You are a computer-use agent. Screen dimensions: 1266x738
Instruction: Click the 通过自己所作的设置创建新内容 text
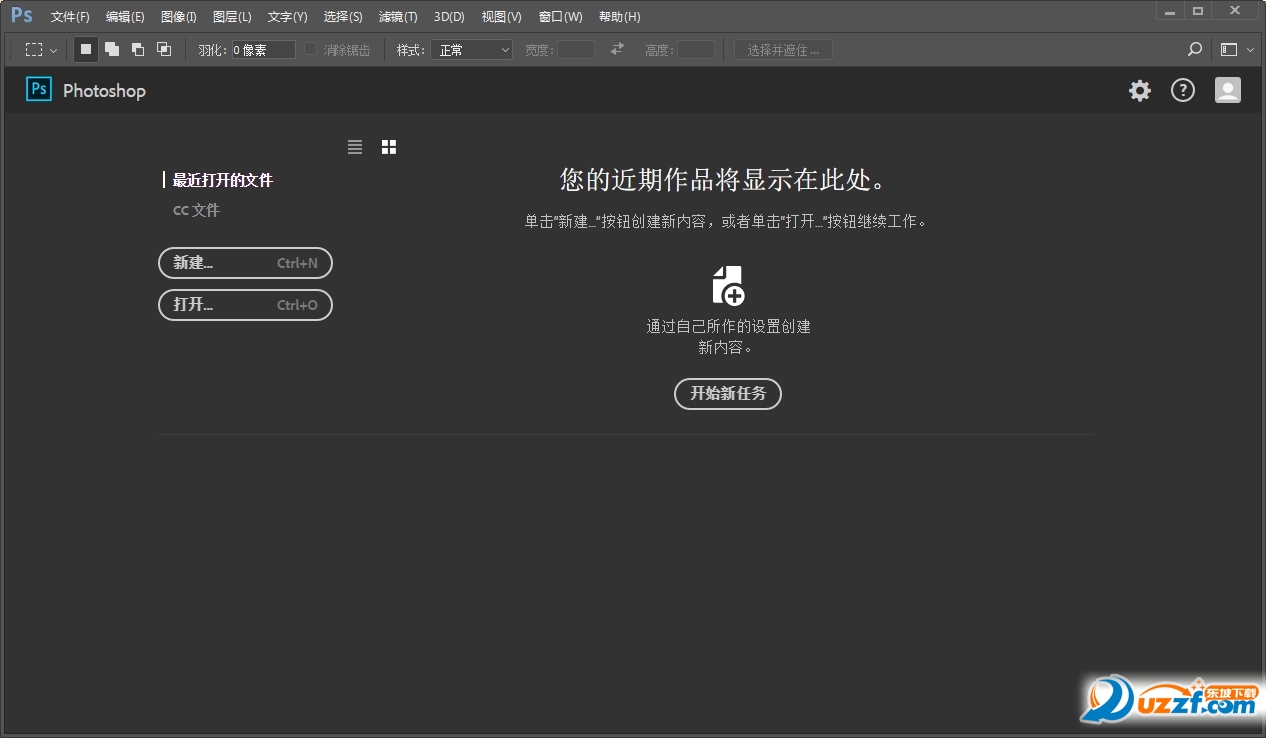(x=728, y=337)
